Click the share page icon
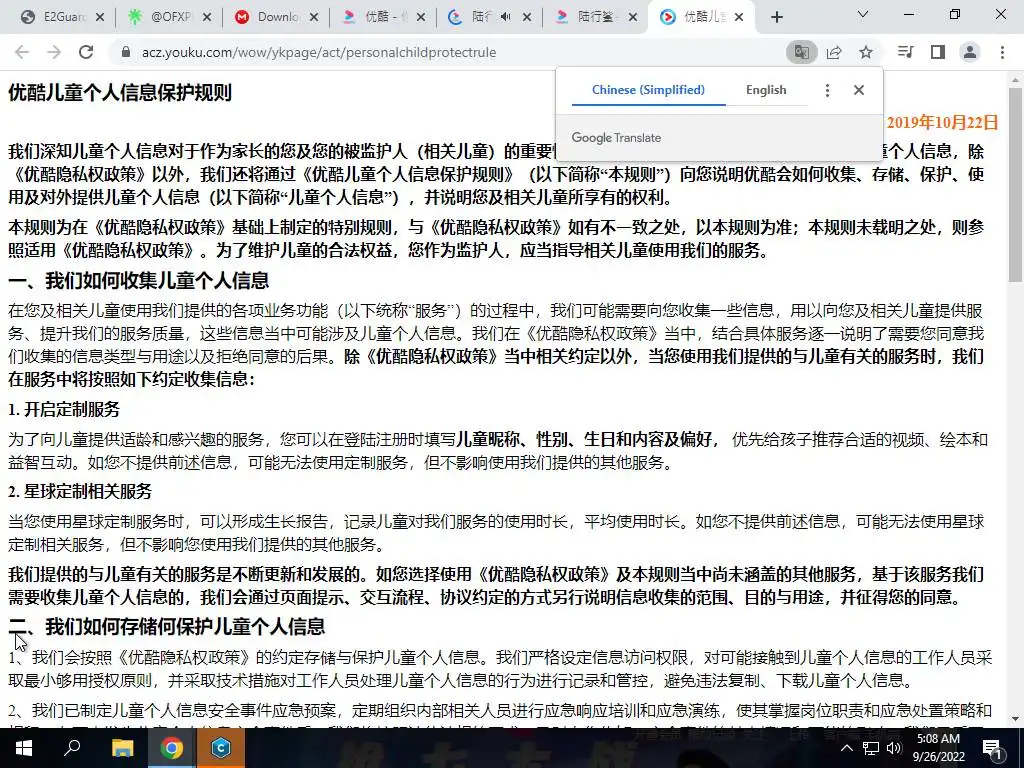 click(834, 52)
